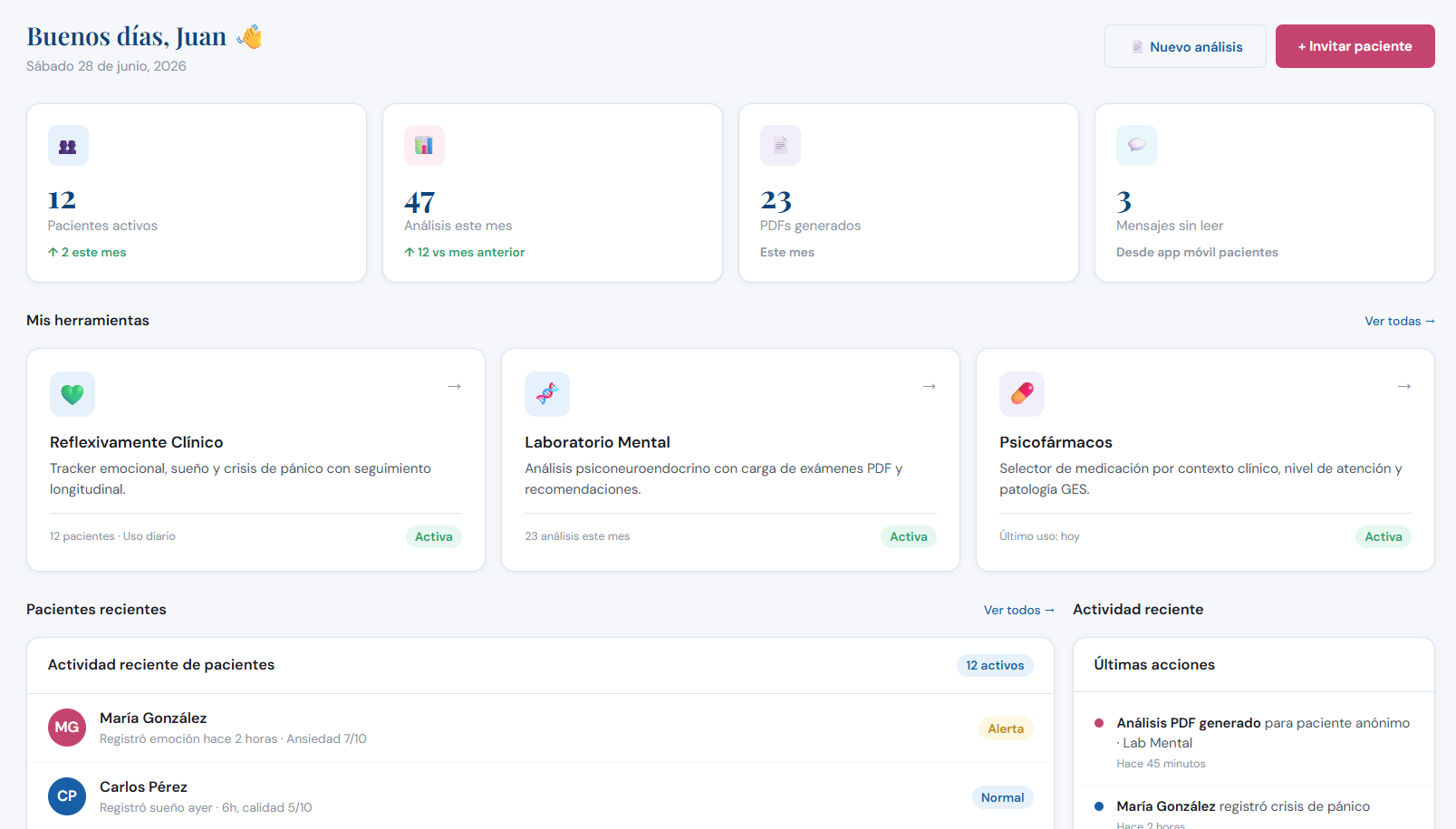Screen dimensions: 1456x829
Task: Open the Psicofármacos tool title
Action: click(1056, 442)
